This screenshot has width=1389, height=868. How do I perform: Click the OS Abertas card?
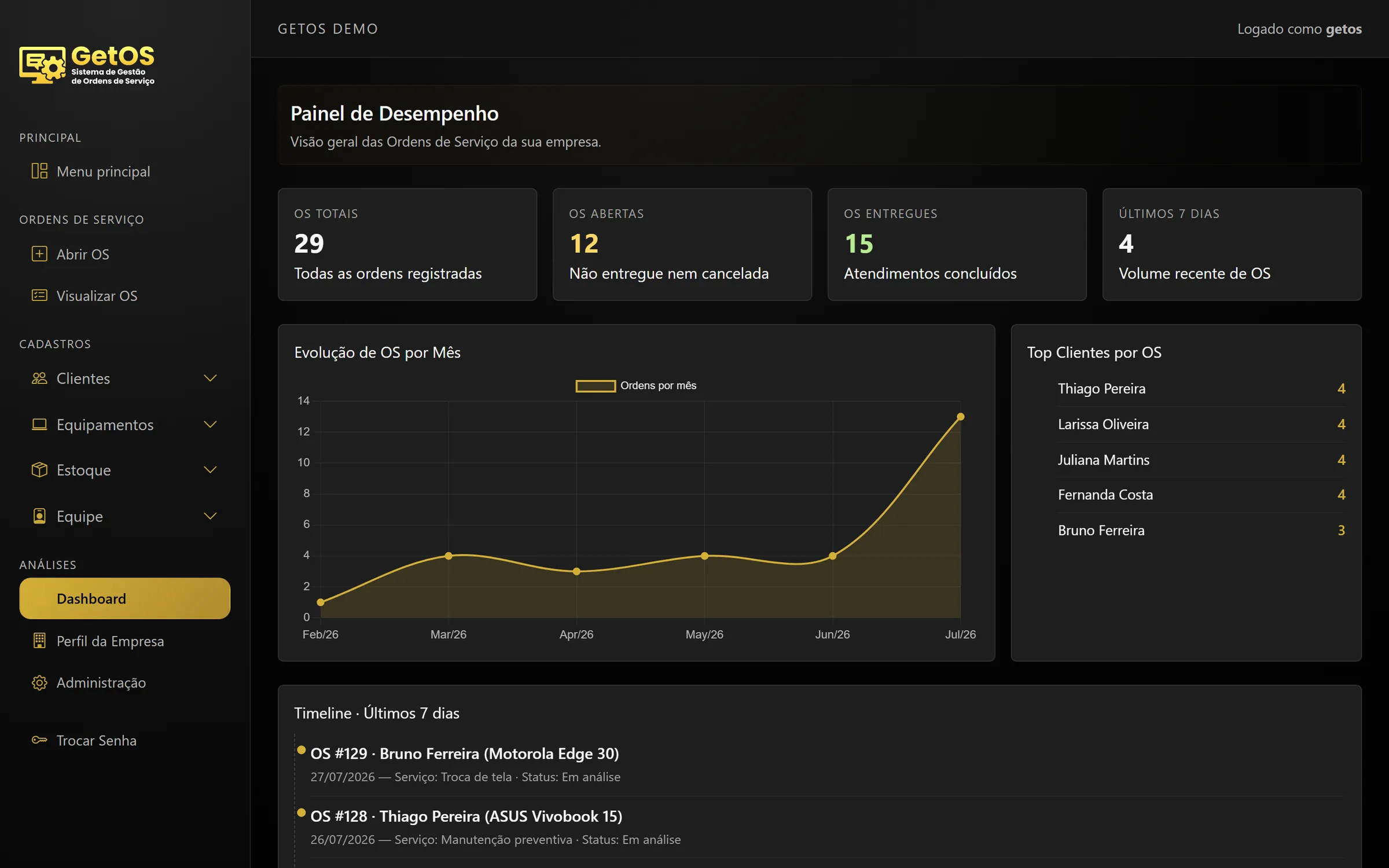click(682, 244)
